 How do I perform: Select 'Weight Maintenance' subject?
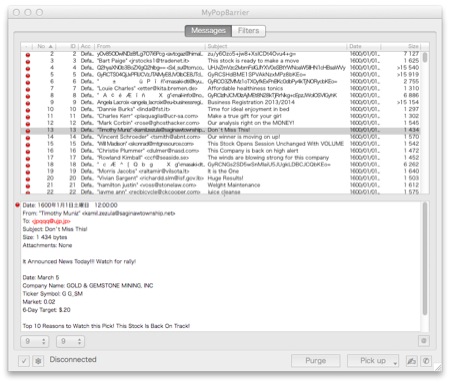234,185
